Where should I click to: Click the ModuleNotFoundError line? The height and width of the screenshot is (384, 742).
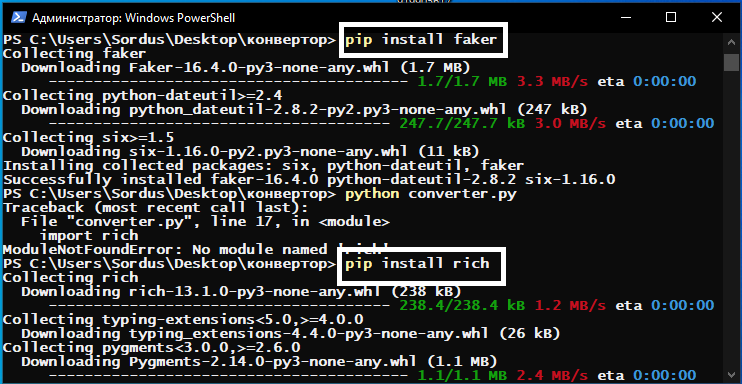coord(196,250)
